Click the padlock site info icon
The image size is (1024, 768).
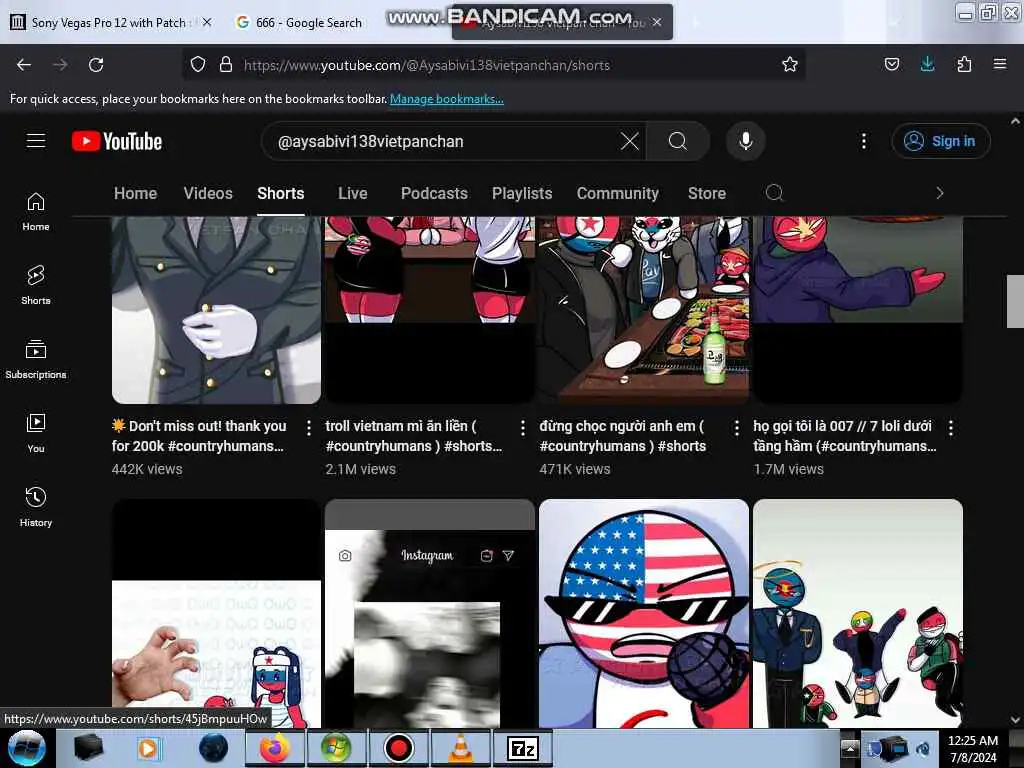226,65
